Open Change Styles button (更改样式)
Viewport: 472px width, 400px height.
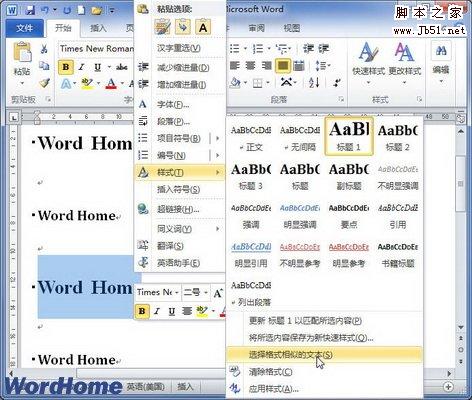[x=405, y=62]
